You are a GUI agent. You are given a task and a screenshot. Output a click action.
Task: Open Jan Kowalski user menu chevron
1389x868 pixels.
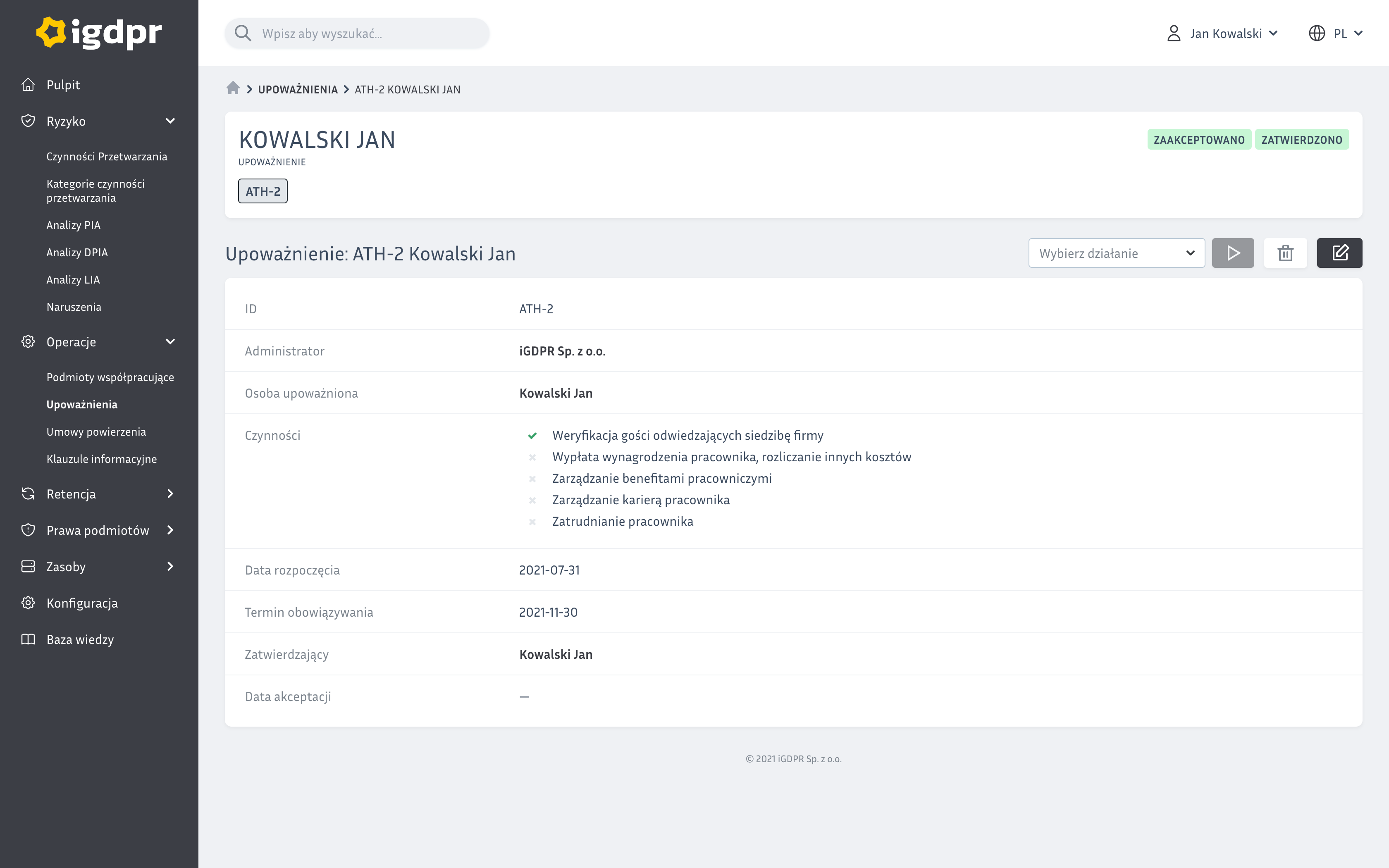tap(1274, 33)
